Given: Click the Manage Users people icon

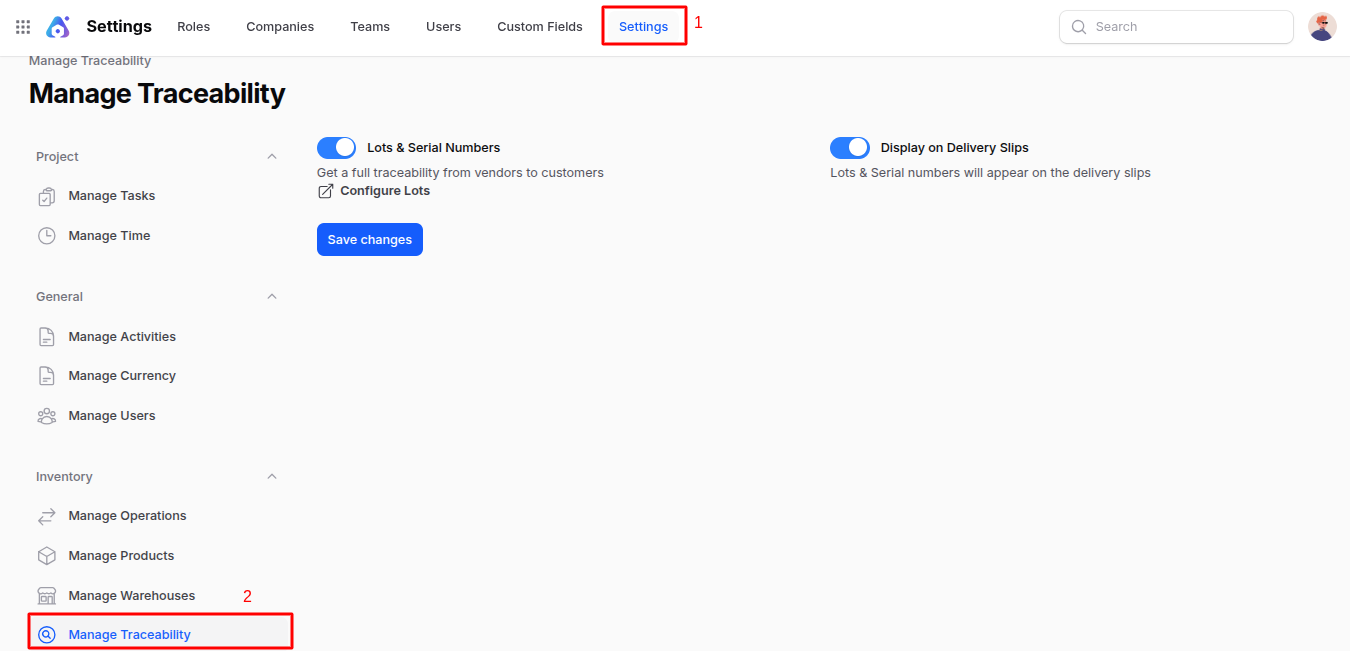Looking at the screenshot, I should pyautogui.click(x=46, y=416).
